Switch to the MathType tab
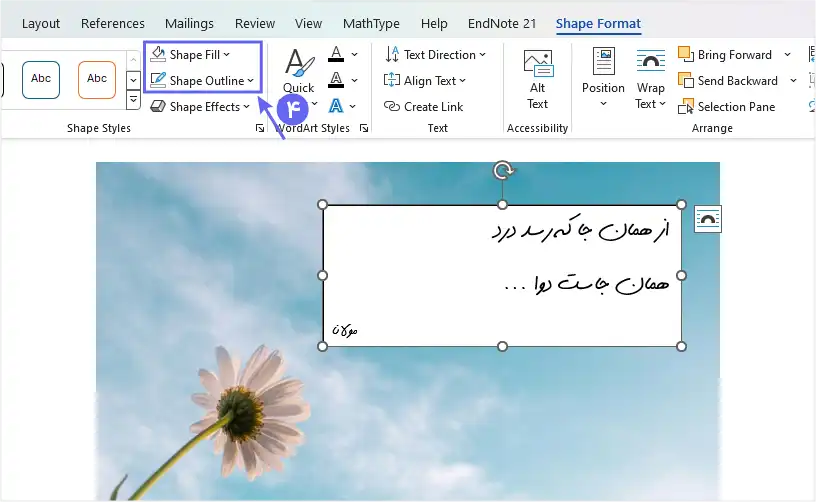 tap(371, 23)
